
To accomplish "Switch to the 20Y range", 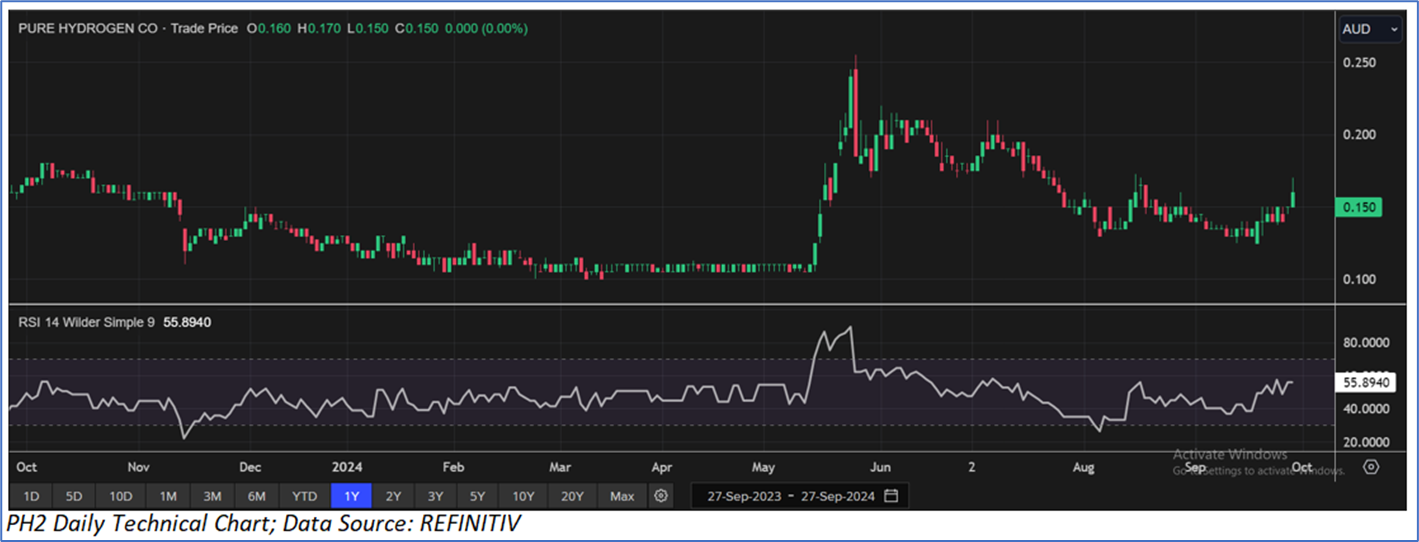I will (x=573, y=496).
